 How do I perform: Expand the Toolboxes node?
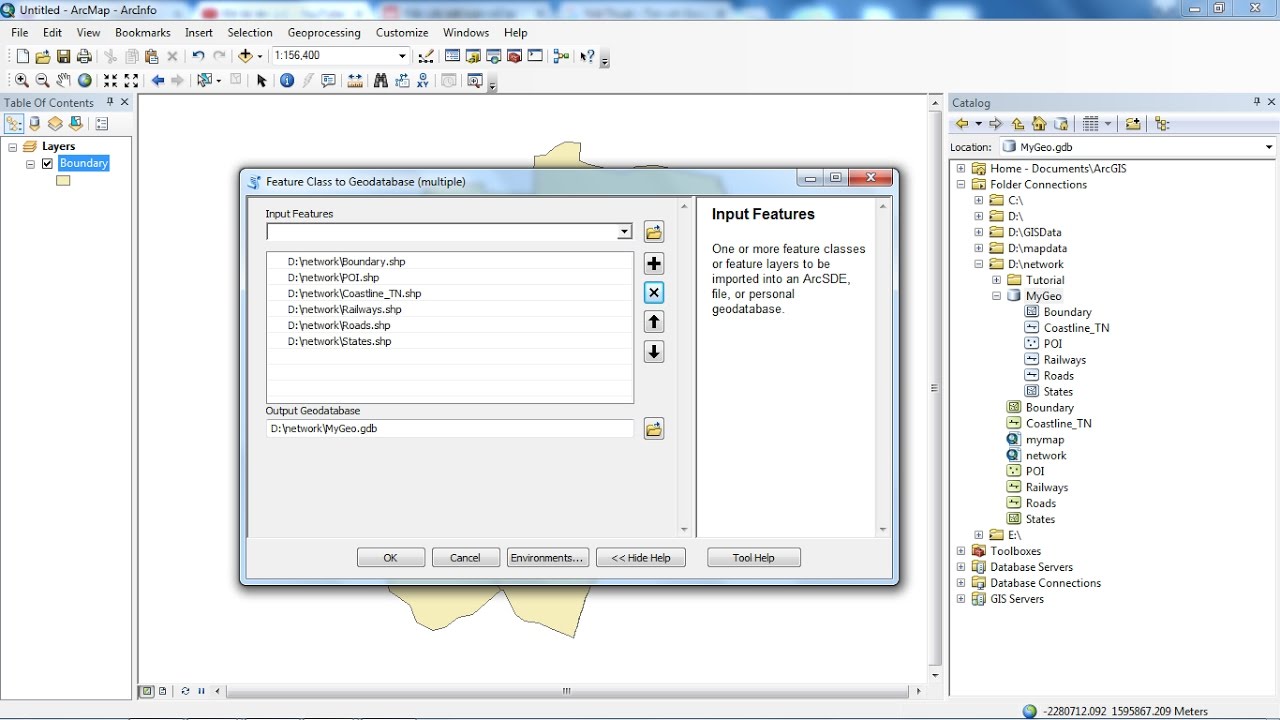961,552
